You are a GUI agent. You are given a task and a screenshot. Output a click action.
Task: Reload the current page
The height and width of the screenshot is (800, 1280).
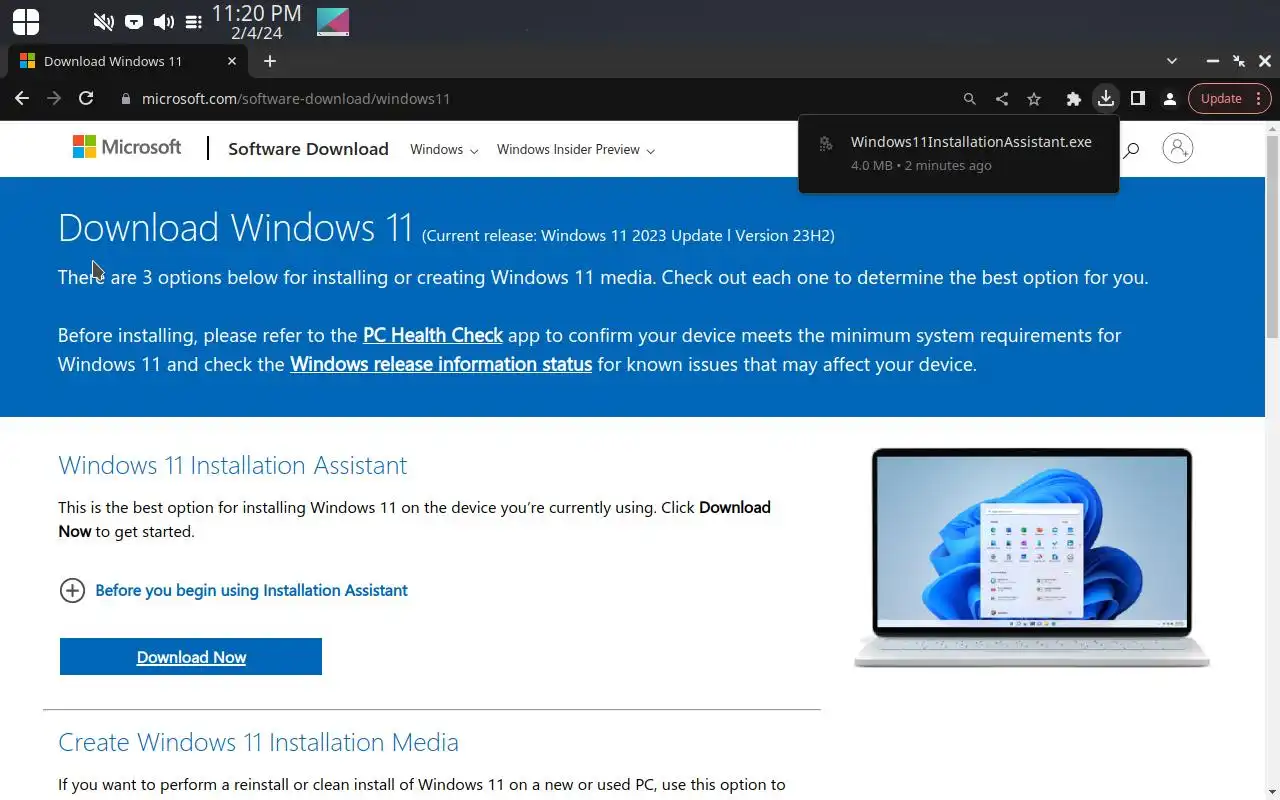[x=86, y=98]
